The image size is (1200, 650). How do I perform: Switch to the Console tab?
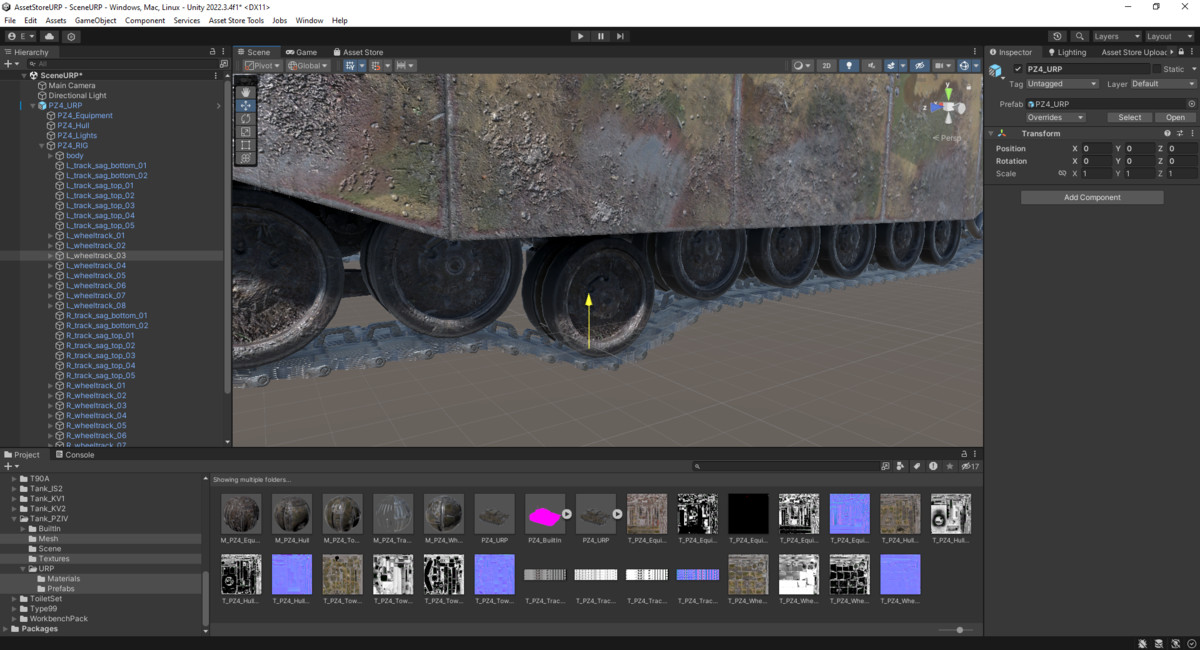click(x=74, y=454)
